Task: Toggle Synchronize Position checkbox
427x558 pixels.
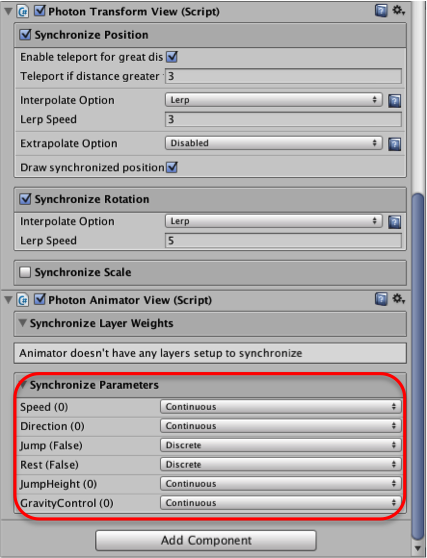Action: click(x=25, y=35)
